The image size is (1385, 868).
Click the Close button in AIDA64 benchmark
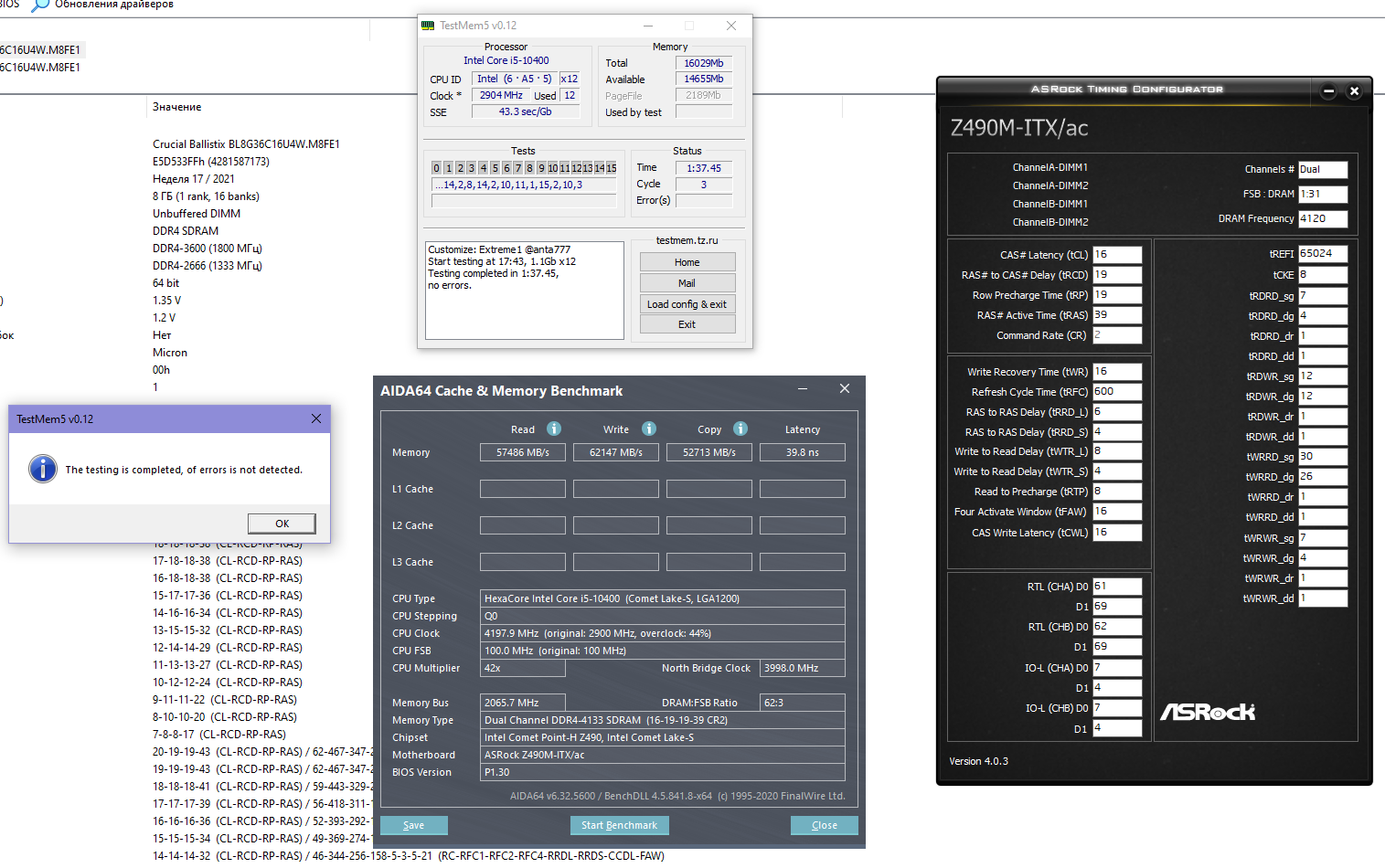click(825, 825)
